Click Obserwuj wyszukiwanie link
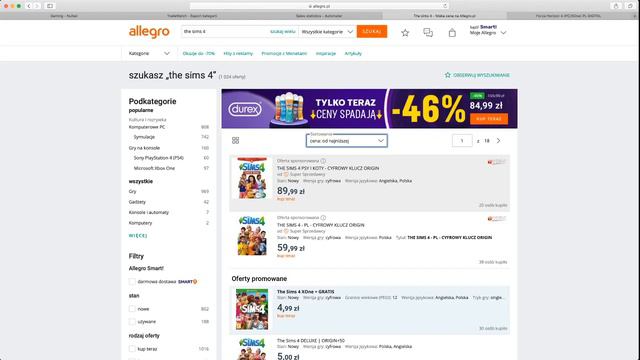The height and width of the screenshot is (360, 640). [x=481, y=75]
